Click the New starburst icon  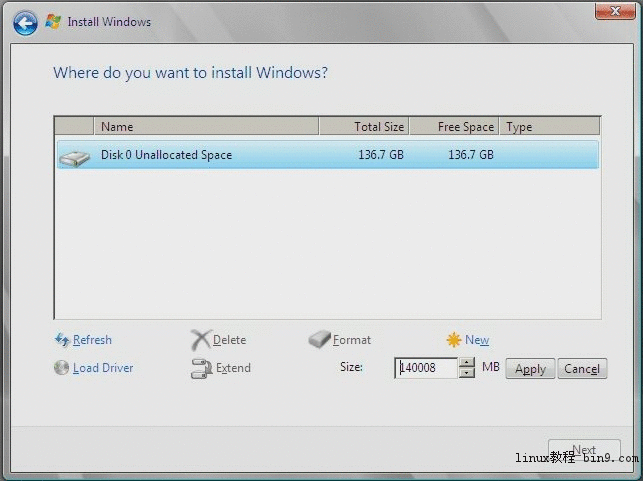[454, 340]
